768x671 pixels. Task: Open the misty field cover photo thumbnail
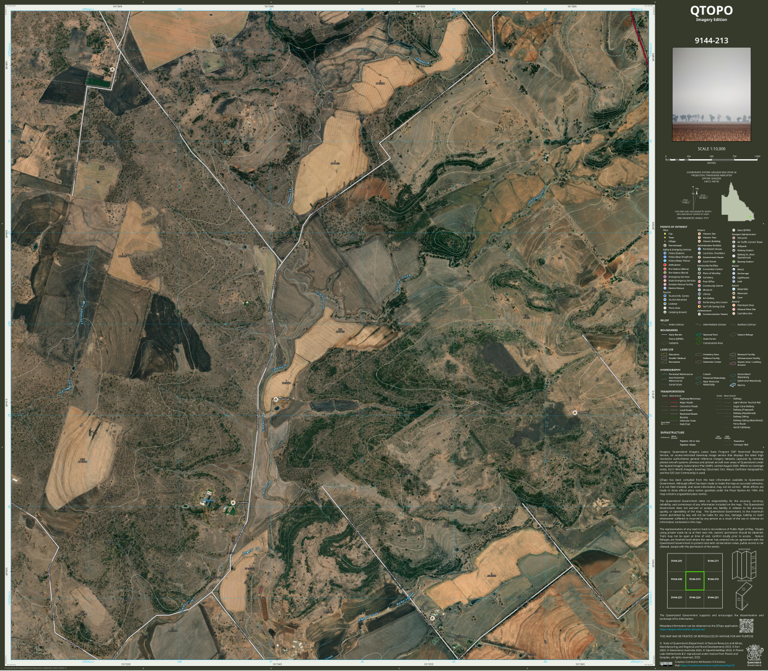tap(711, 94)
